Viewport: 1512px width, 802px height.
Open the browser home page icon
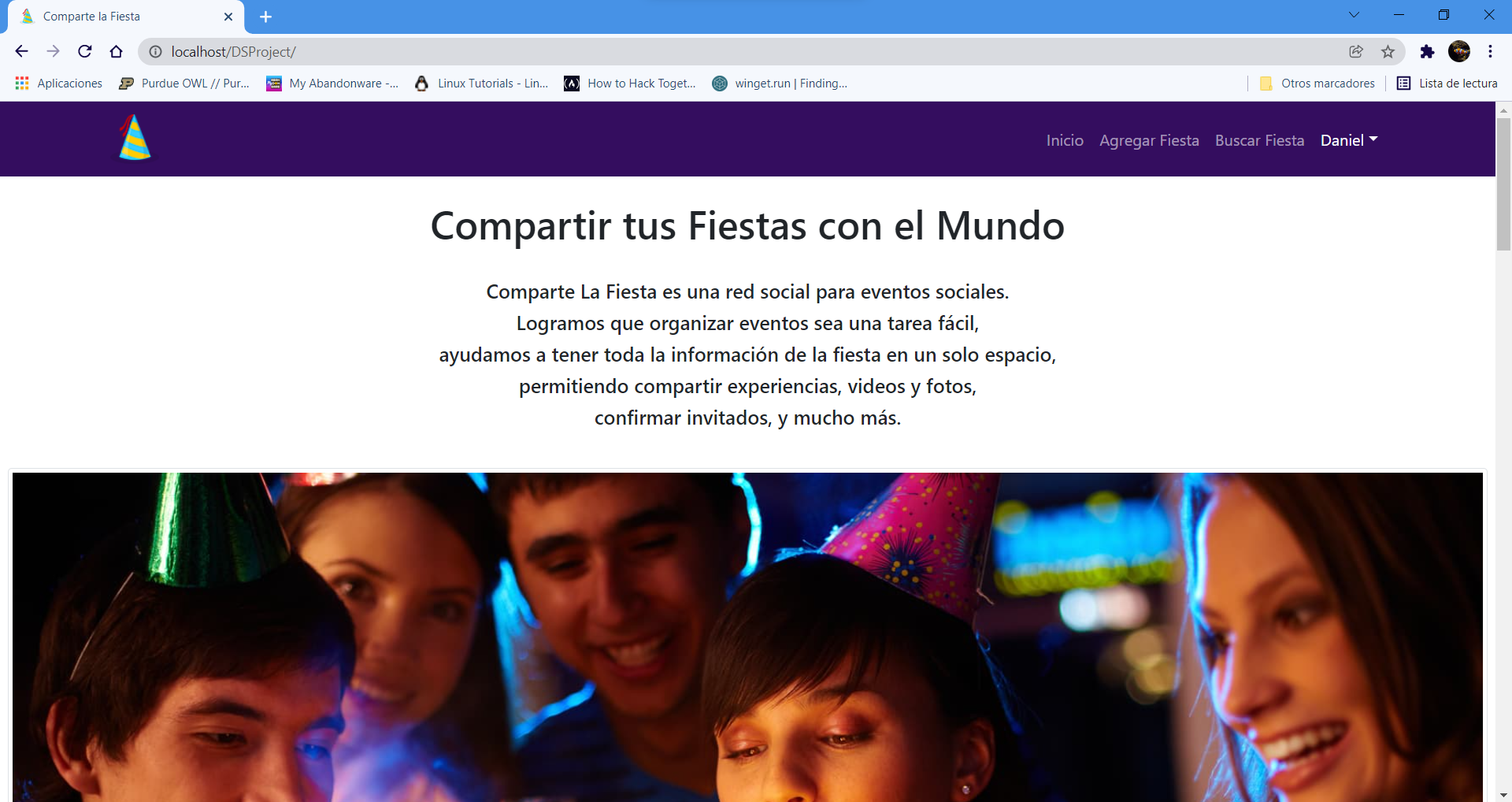pyautogui.click(x=117, y=51)
